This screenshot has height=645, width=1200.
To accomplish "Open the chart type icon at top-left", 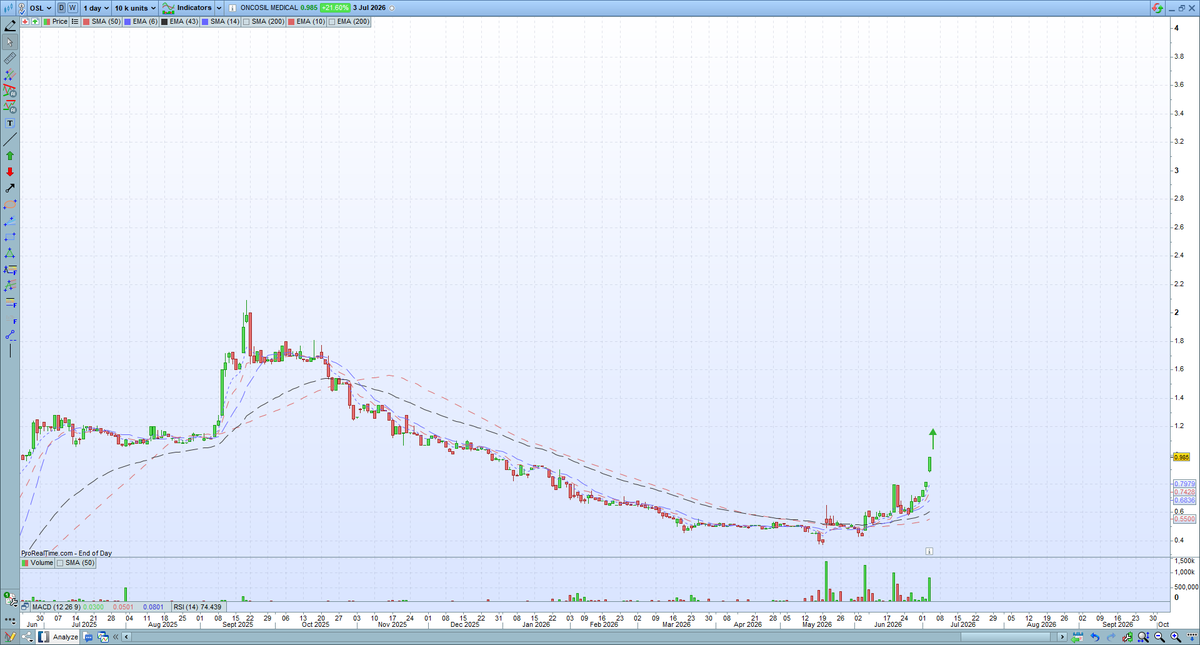I will pyautogui.click(x=7, y=7).
